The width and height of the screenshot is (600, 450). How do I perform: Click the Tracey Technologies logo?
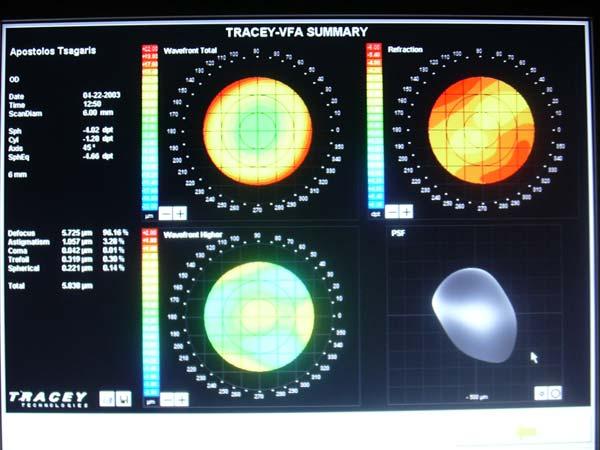click(48, 399)
